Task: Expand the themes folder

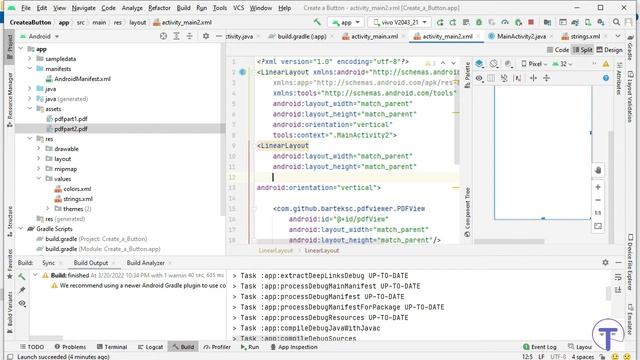Action: pos(48,209)
